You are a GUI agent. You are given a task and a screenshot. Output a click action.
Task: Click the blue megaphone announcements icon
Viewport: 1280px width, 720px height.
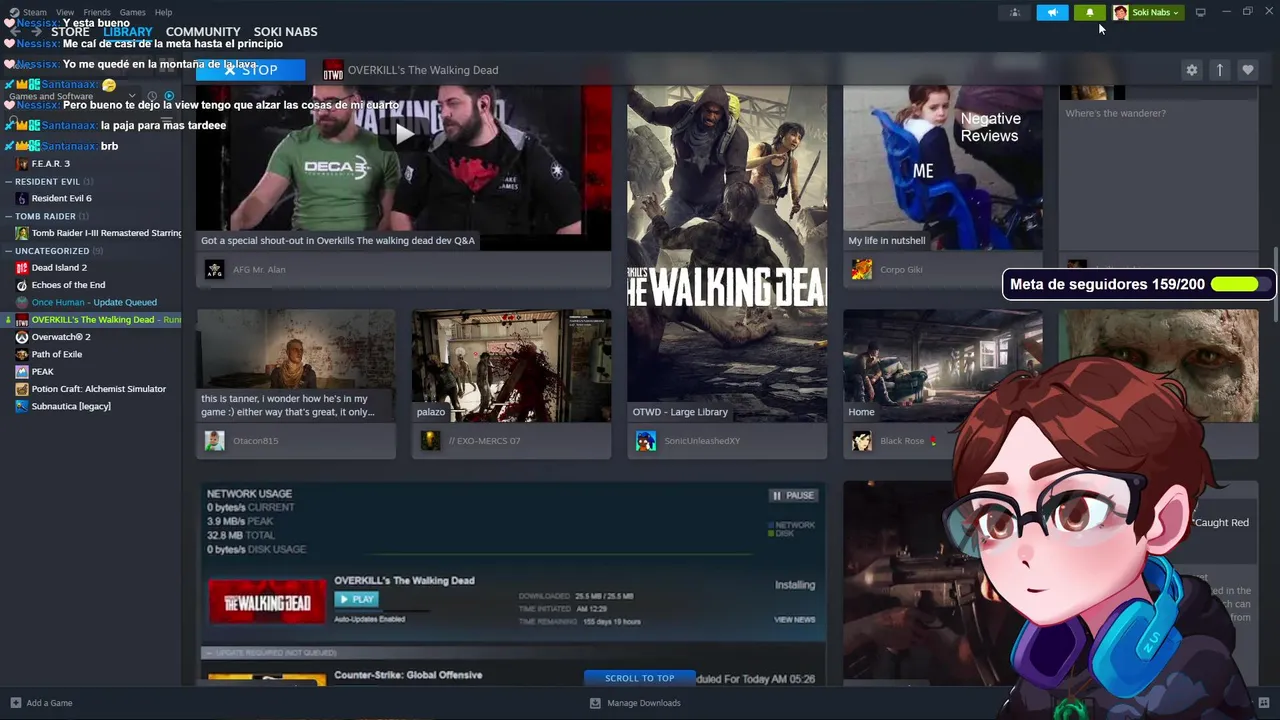click(1052, 12)
